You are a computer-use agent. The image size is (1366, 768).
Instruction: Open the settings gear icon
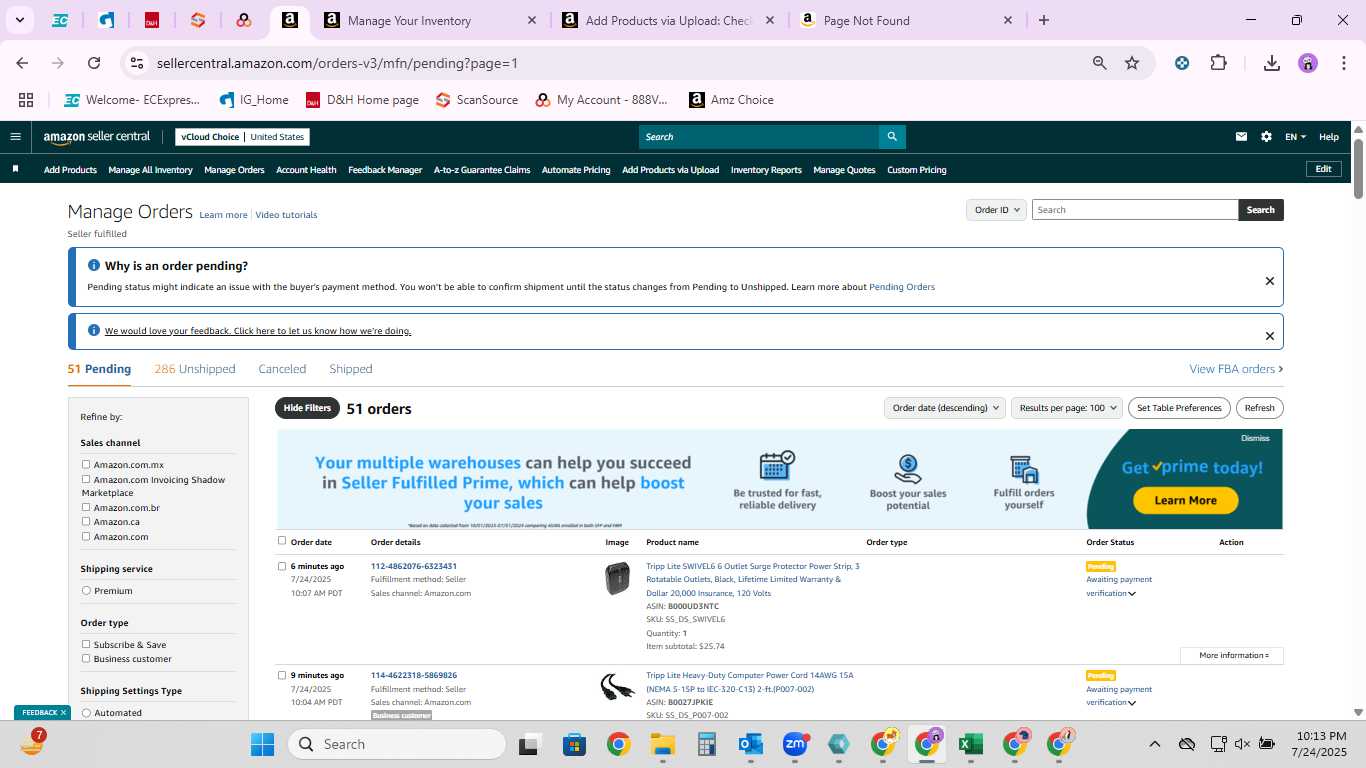tap(1267, 137)
